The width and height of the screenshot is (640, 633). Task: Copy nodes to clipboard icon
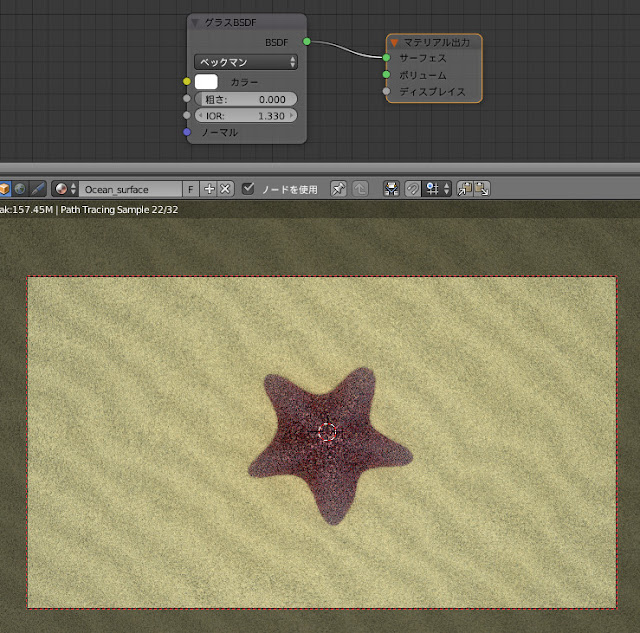click(465, 189)
